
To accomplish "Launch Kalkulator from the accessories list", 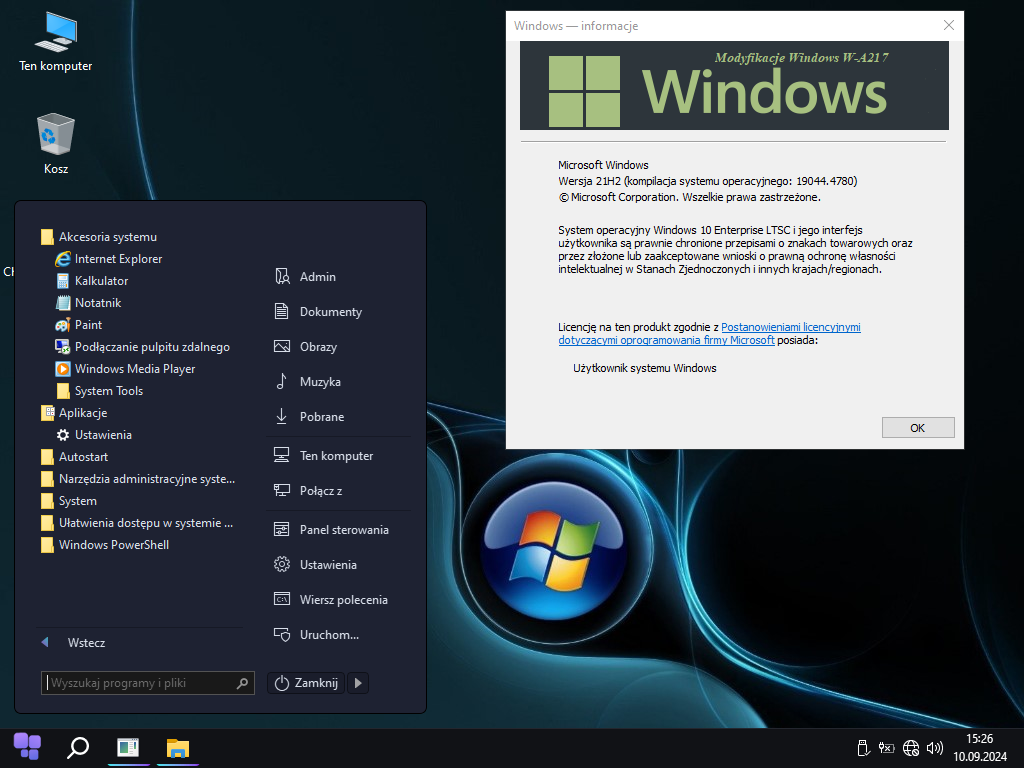I will (x=101, y=281).
